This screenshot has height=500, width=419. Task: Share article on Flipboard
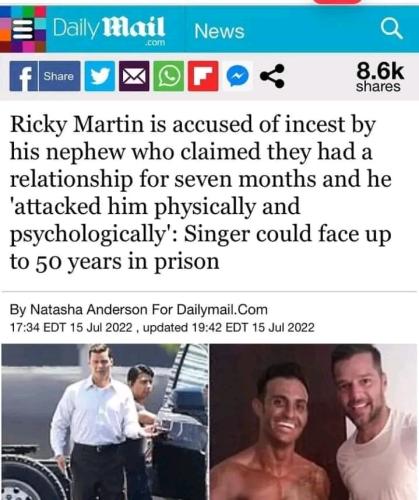pos(203,76)
